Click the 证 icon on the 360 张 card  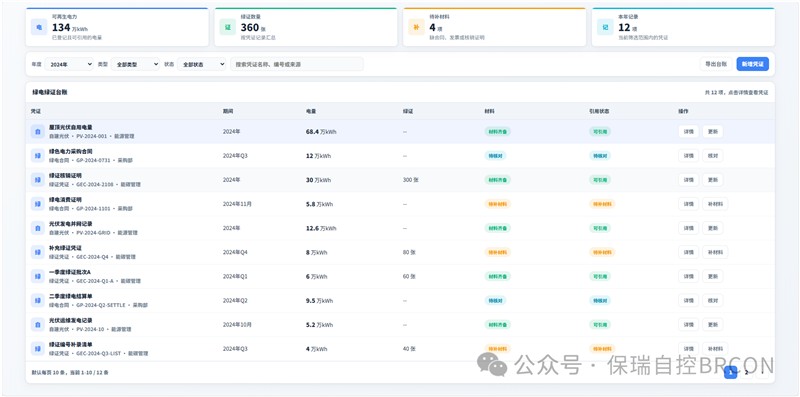tap(228, 27)
